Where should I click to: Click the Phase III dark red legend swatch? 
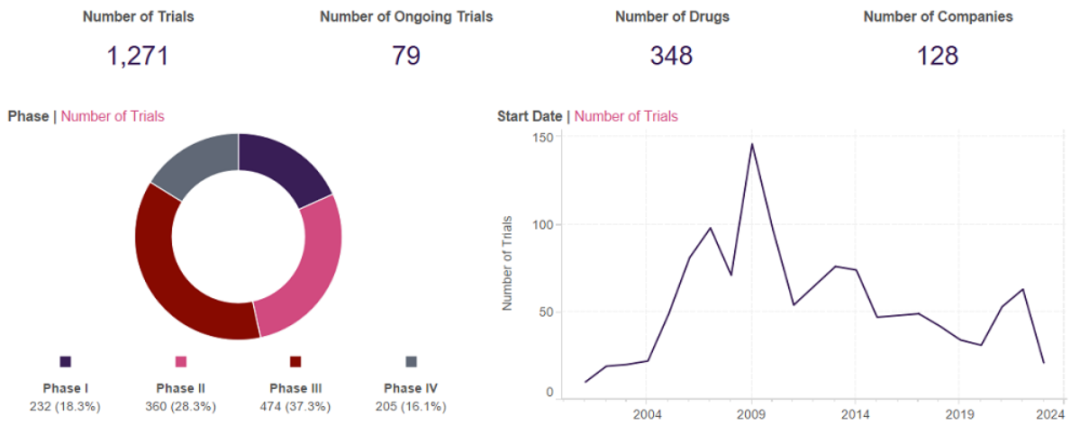(295, 361)
